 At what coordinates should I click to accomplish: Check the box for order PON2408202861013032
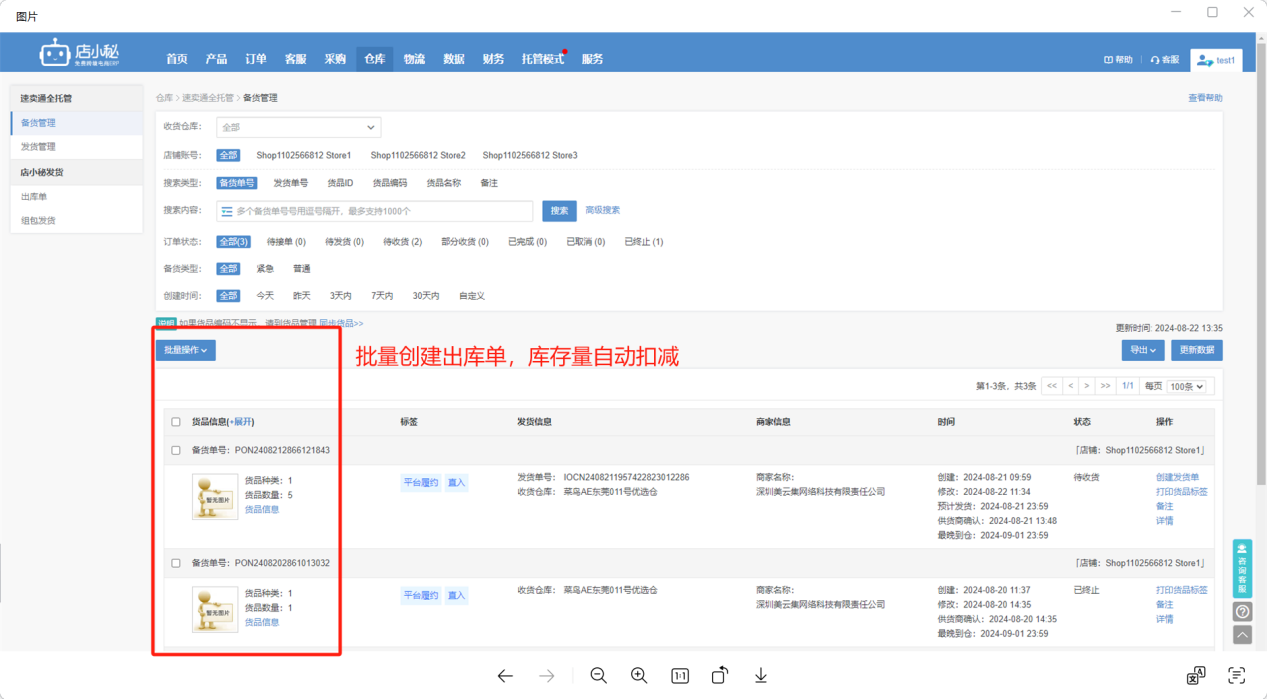pos(176,563)
